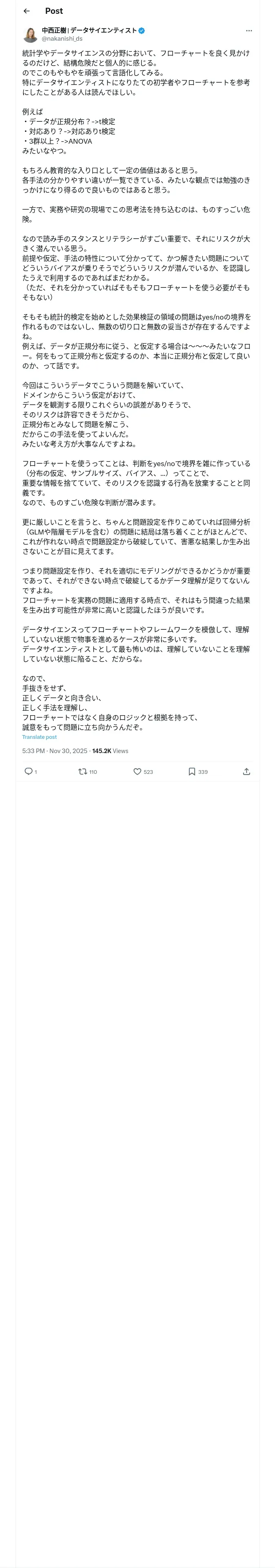Viewport: 275px width, 1568px height.
Task: Click the blue verified badge
Action: [142, 31]
